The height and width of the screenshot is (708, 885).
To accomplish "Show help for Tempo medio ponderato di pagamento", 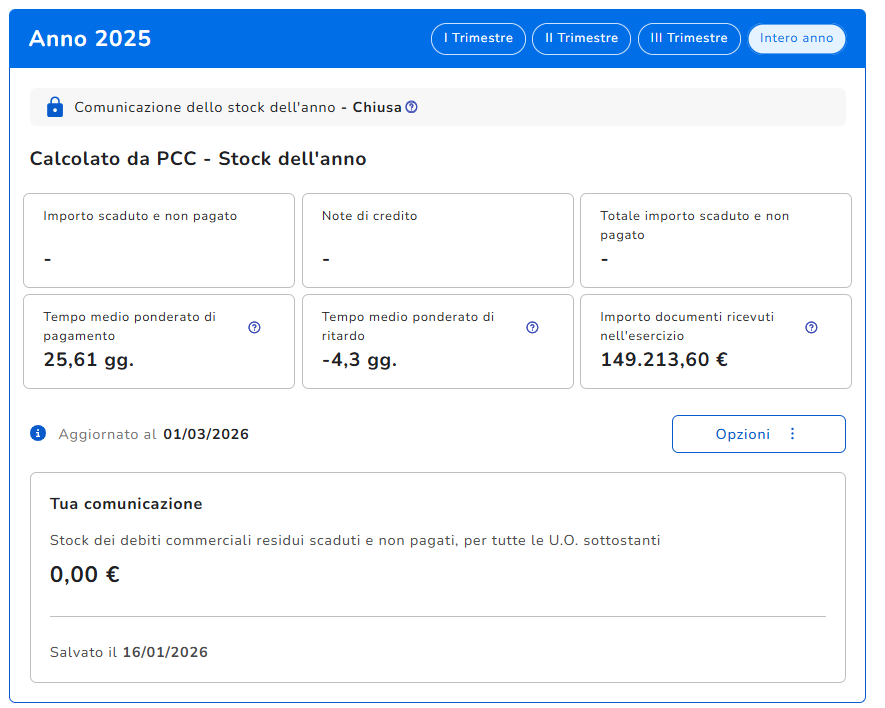I will point(255,327).
